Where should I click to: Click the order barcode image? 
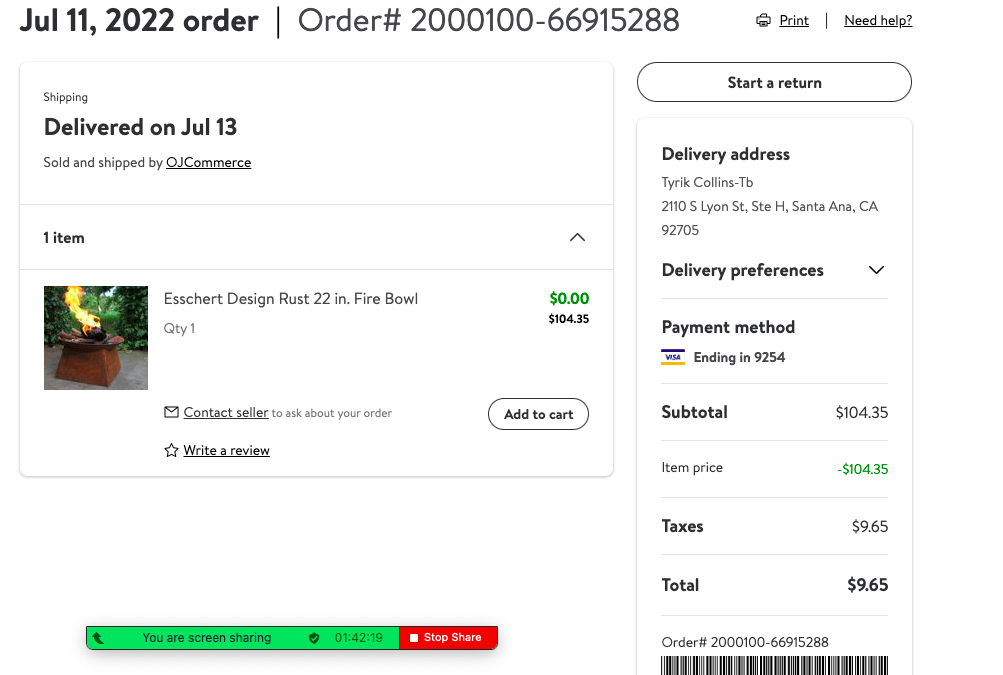point(774,665)
